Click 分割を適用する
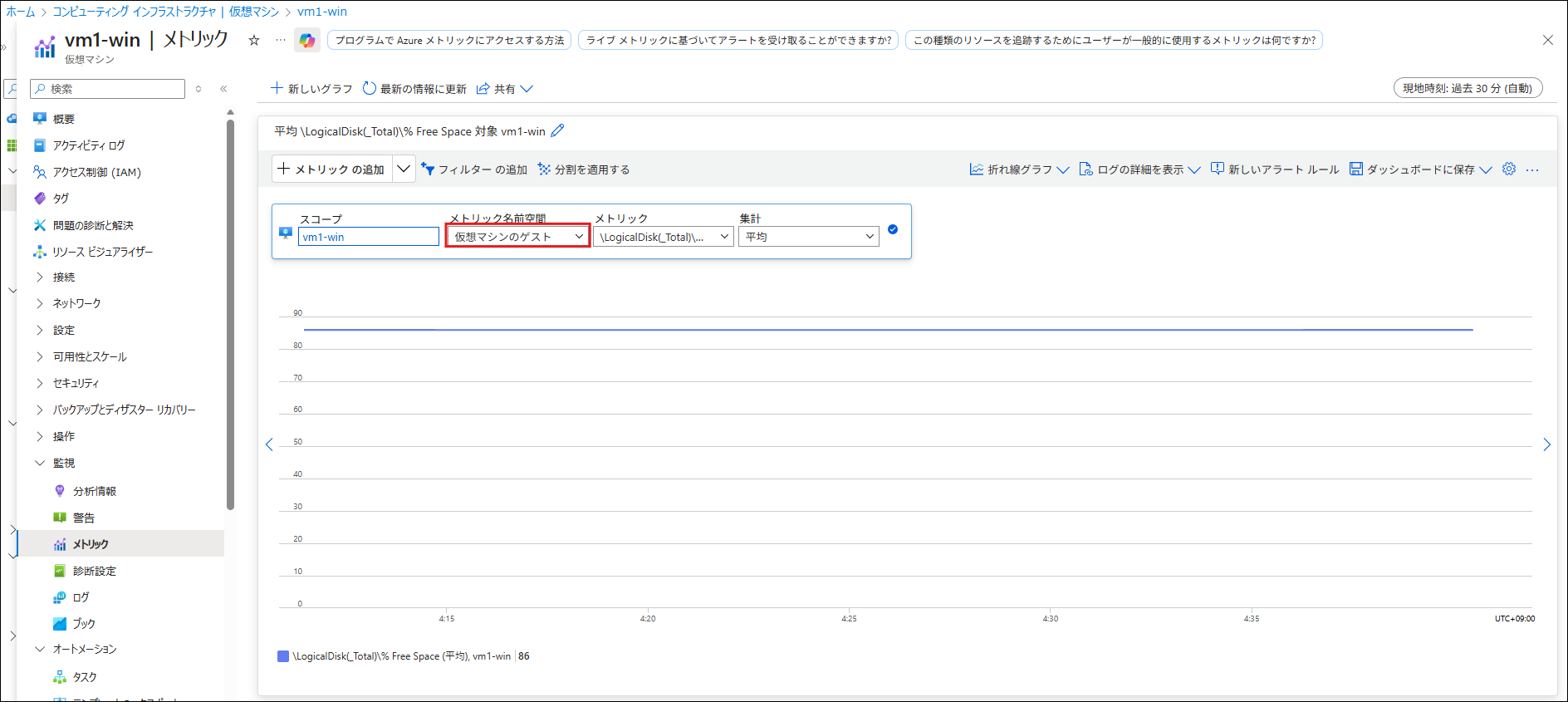The height and width of the screenshot is (702, 1568). 584,169
